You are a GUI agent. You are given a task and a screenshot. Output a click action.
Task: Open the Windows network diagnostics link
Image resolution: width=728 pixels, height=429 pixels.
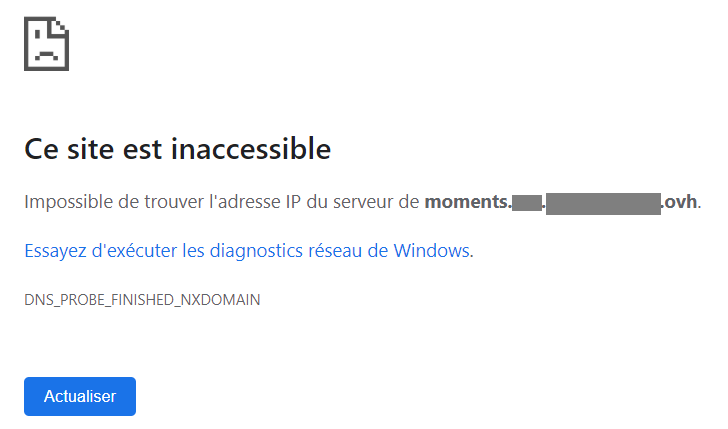[x=248, y=251]
